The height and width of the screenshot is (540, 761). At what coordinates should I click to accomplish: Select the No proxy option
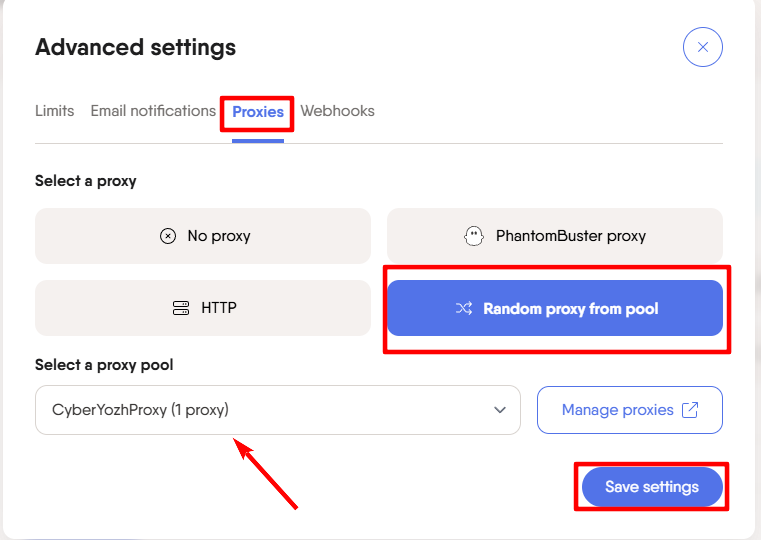click(x=203, y=237)
